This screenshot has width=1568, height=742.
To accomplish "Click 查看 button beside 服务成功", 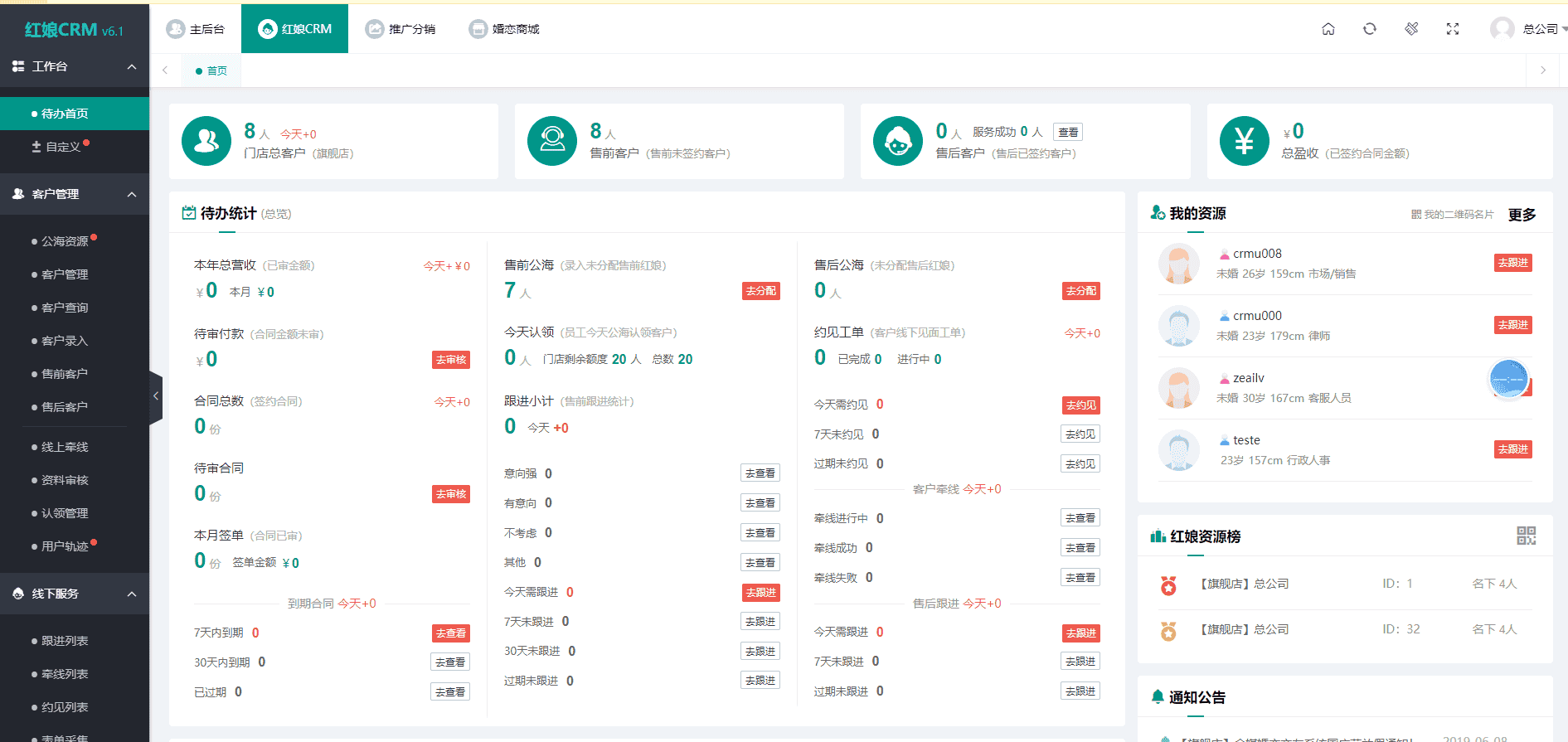I will coord(1068,132).
